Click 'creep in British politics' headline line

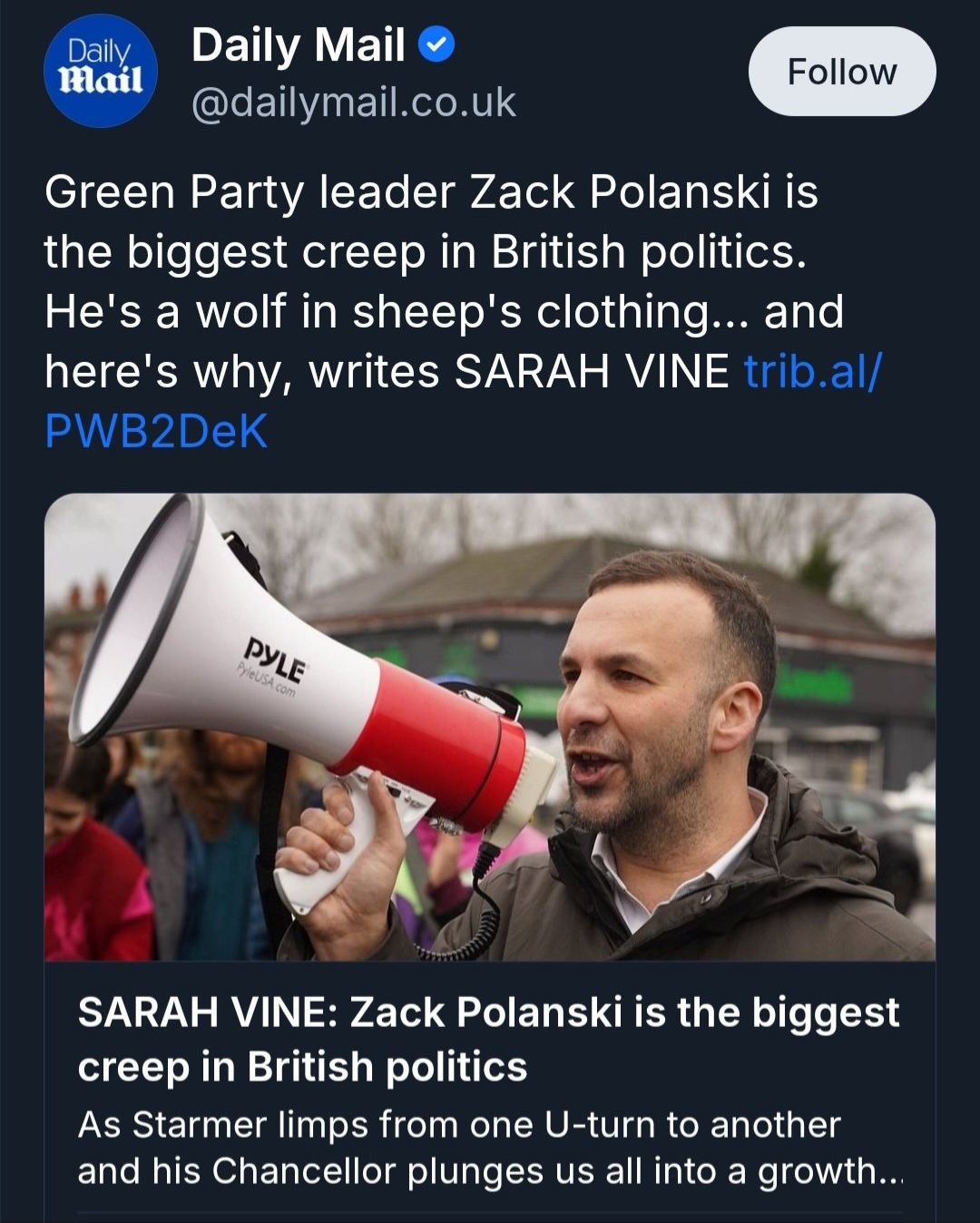point(302,1067)
